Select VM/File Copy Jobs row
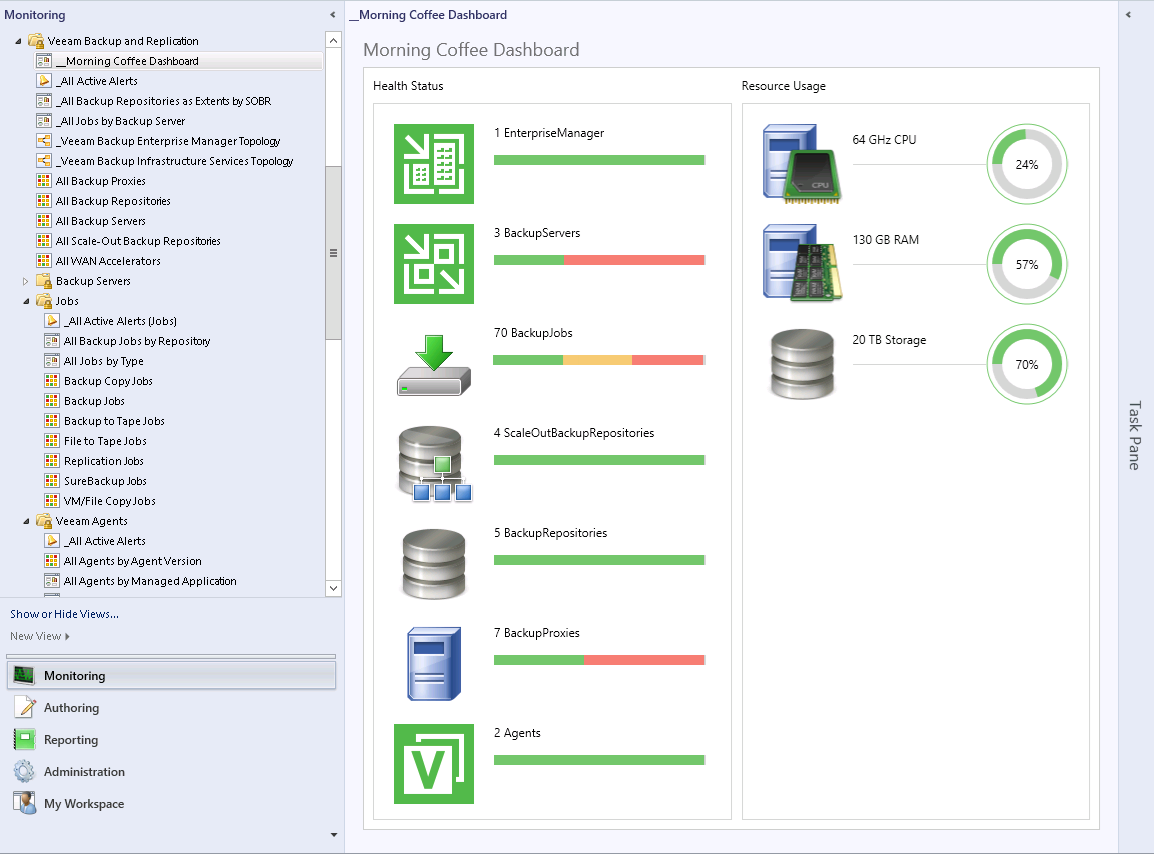1154x854 pixels. click(110, 501)
